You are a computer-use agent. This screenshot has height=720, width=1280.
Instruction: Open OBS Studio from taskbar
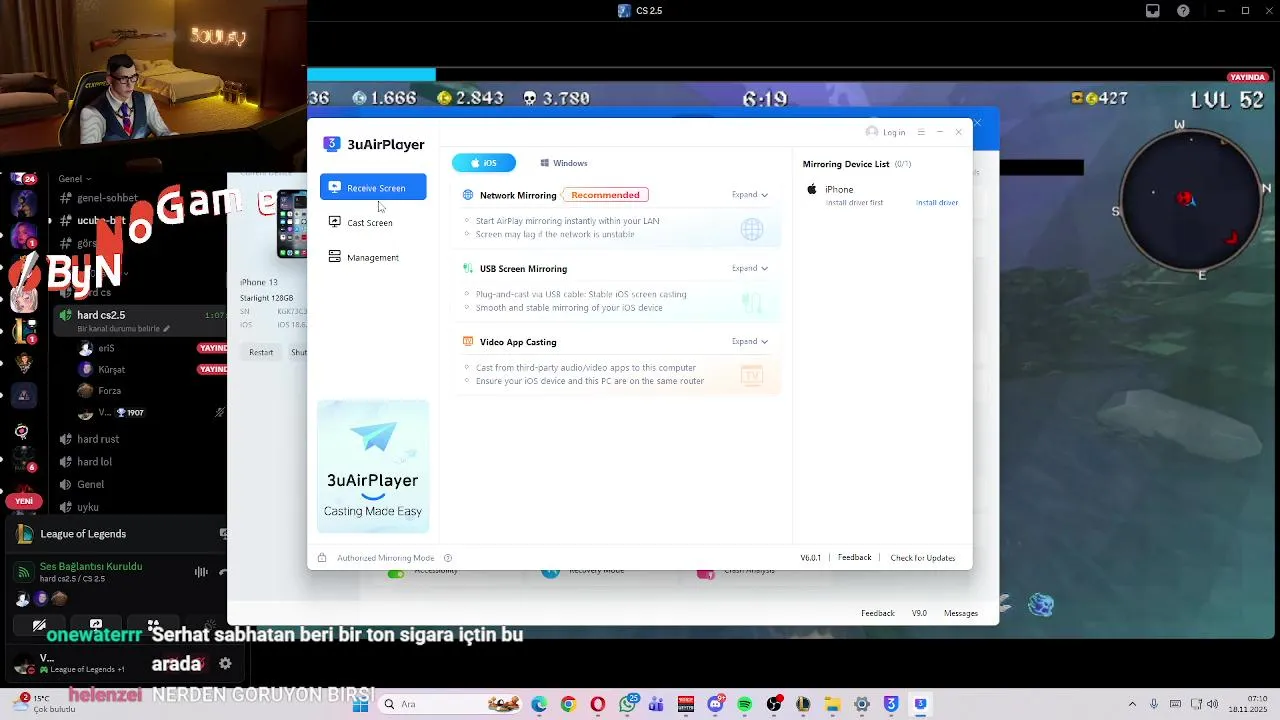click(774, 704)
